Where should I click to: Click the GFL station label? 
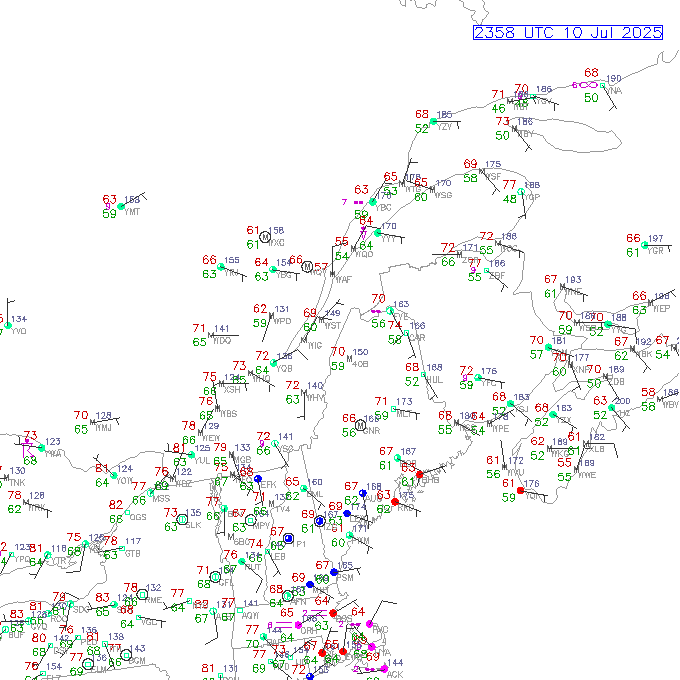pos(226,583)
